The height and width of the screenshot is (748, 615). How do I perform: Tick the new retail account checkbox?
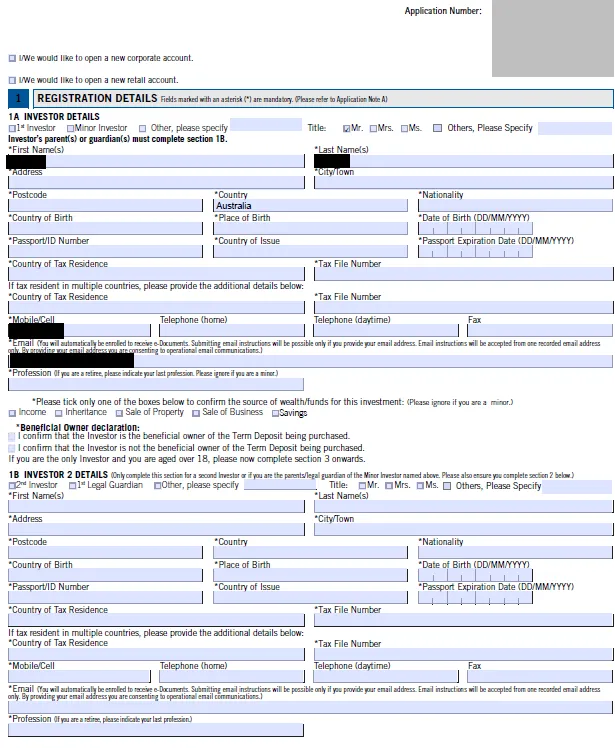(12, 80)
